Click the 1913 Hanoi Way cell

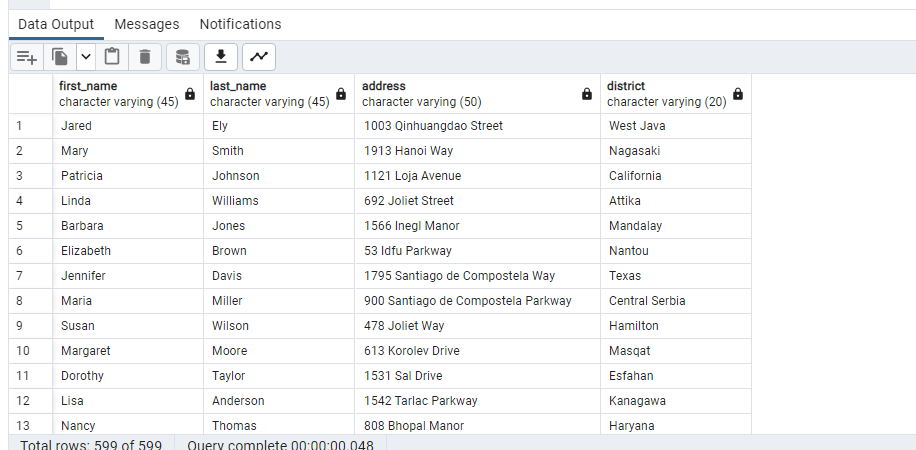coord(477,151)
